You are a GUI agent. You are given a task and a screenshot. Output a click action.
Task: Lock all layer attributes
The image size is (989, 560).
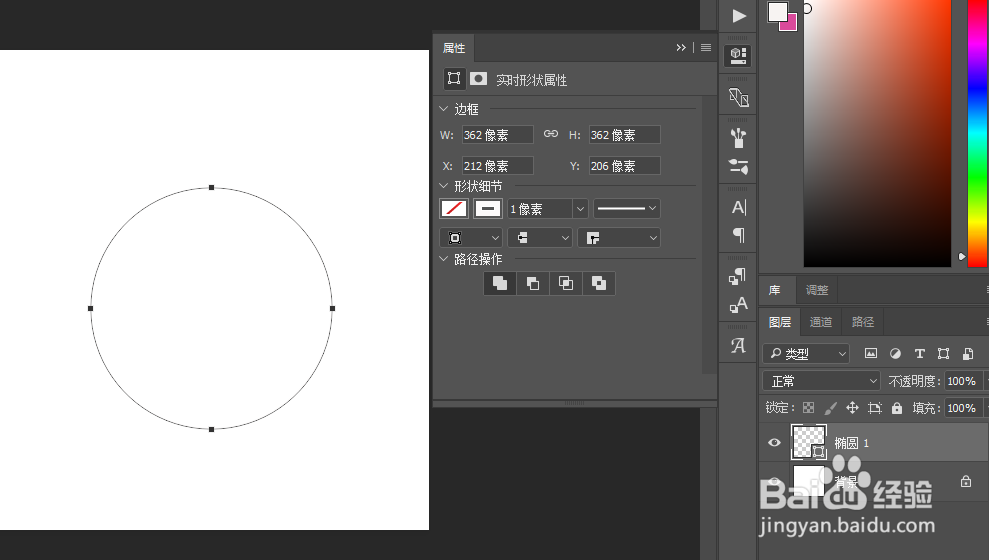coord(897,408)
